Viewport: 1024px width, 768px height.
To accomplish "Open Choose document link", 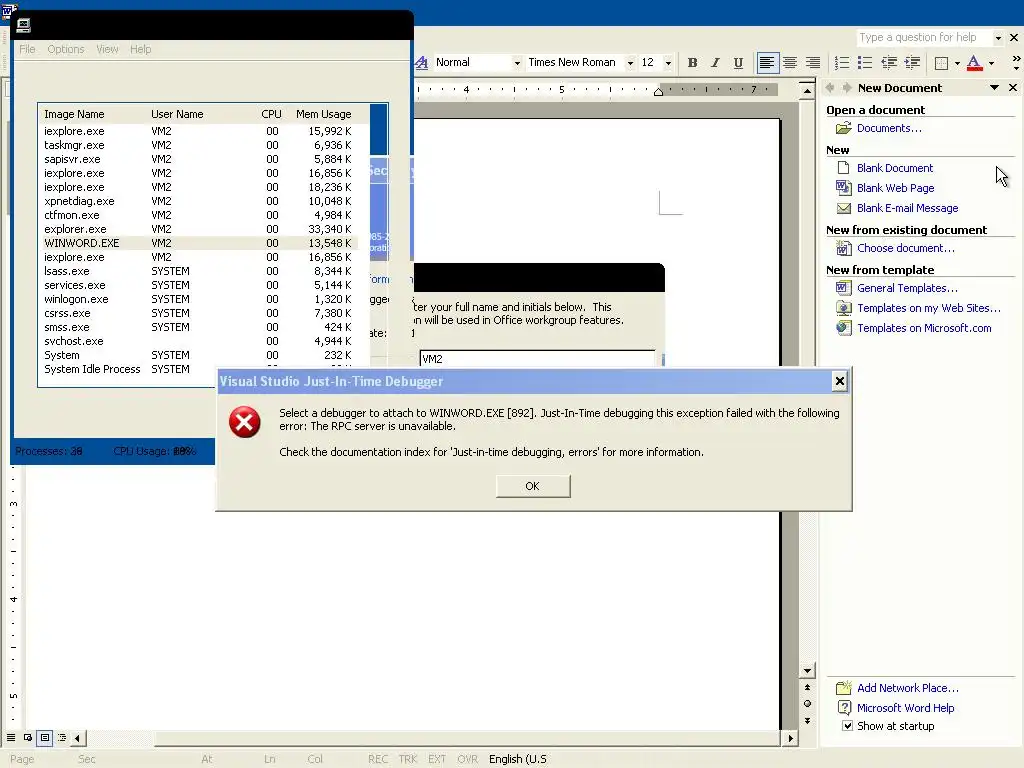I will (905, 248).
